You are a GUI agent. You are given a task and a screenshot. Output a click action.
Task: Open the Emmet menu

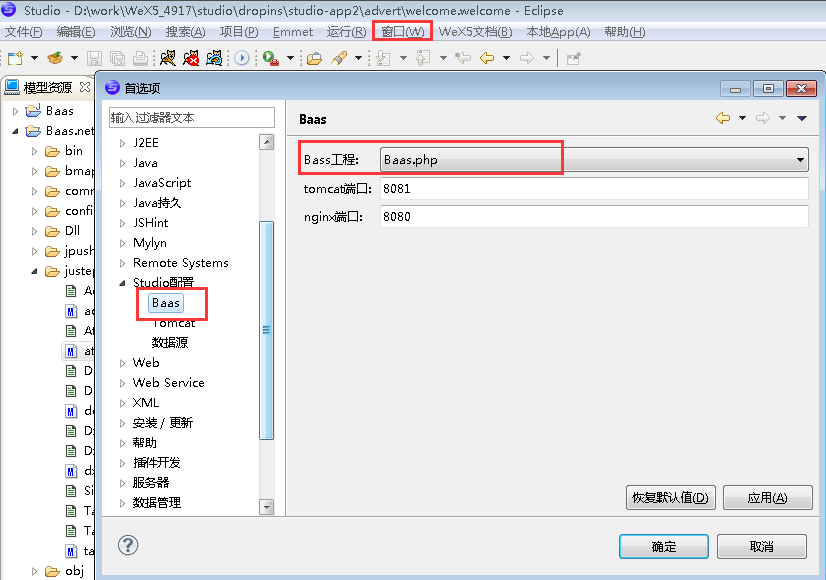[x=293, y=32]
